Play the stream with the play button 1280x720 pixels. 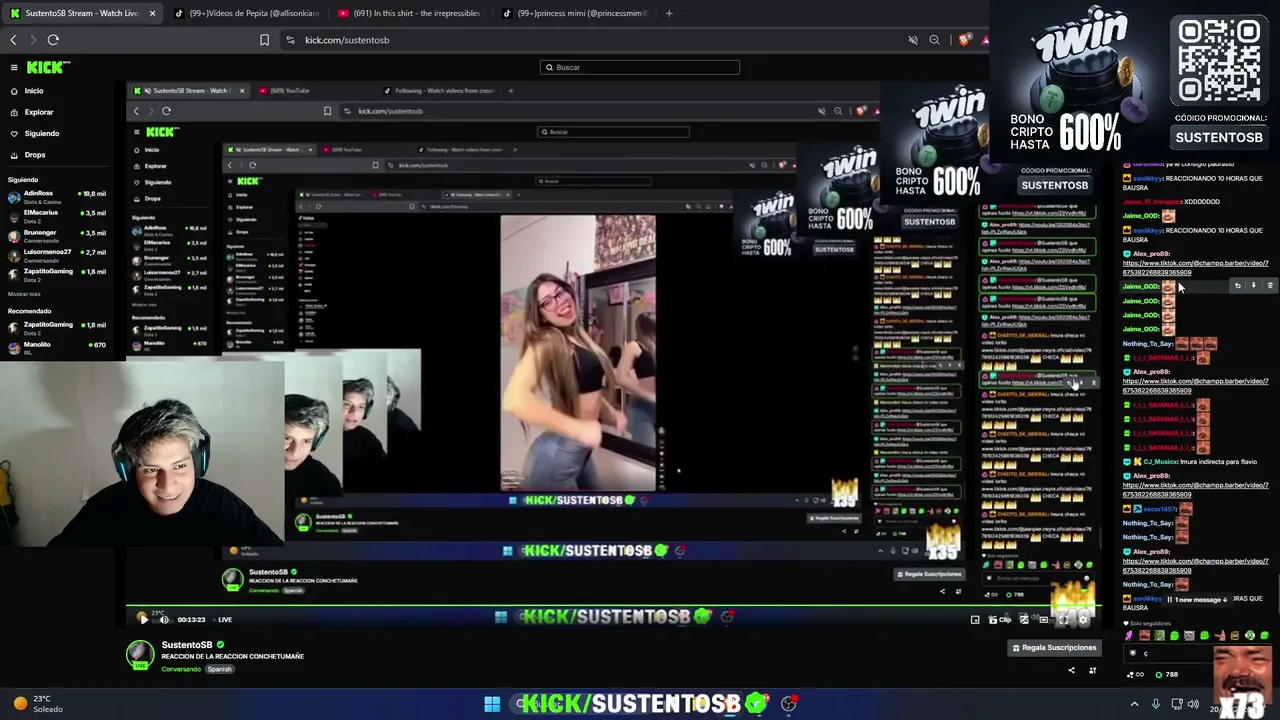click(x=143, y=620)
